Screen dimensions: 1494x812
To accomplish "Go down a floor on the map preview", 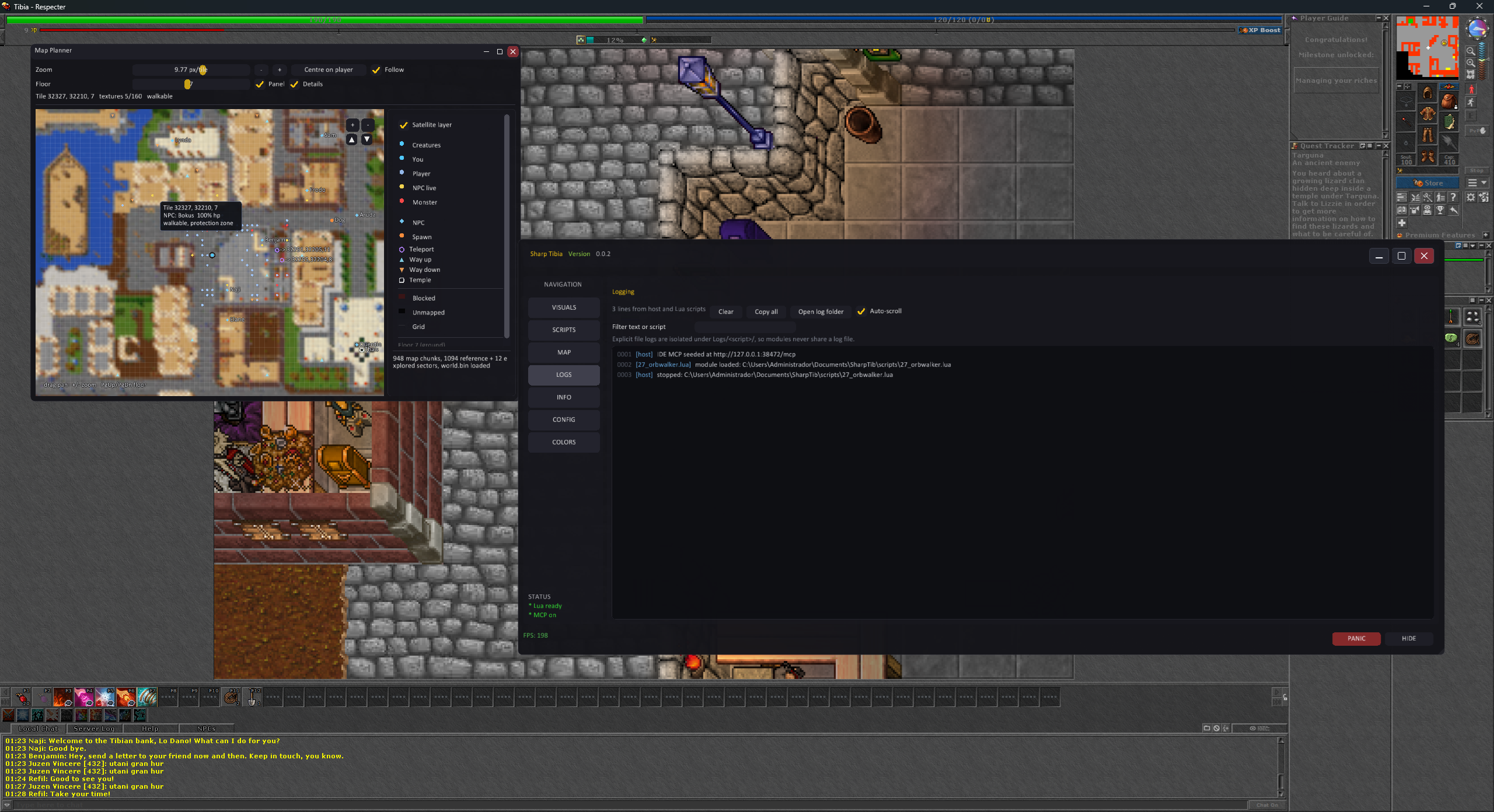I will point(367,139).
